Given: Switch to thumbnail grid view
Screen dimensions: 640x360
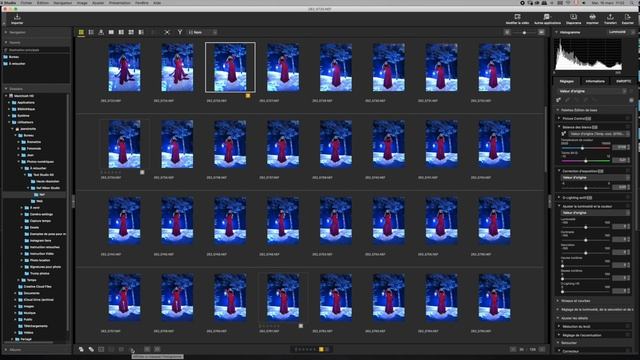Looking at the screenshot, I should coord(81,32).
